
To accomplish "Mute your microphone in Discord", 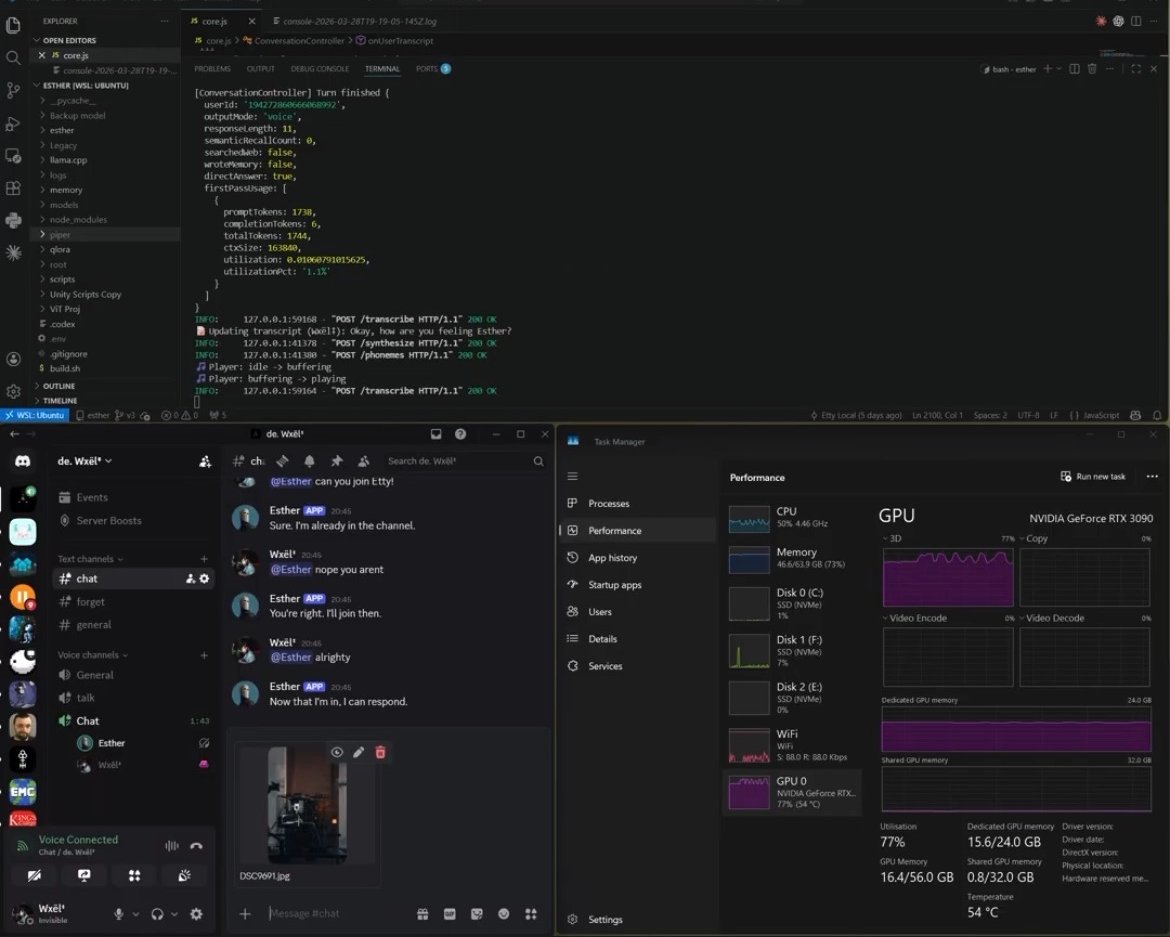I will [118, 913].
